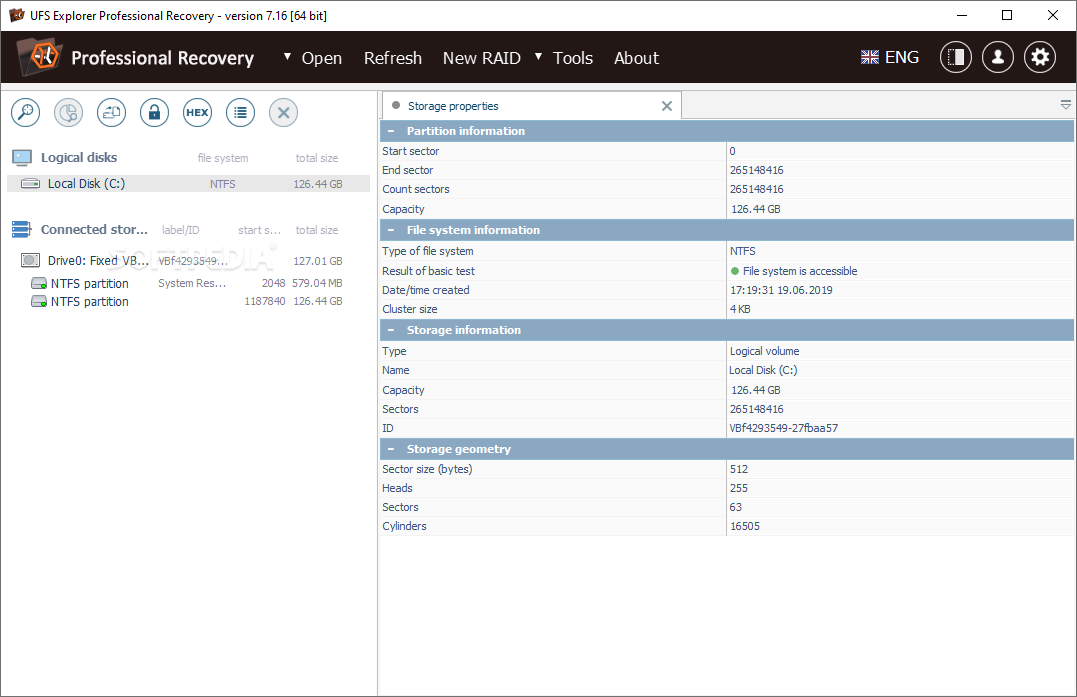Screen dimensions: 1077x697
Task: Click the UK flag language icon
Action: [x=870, y=57]
